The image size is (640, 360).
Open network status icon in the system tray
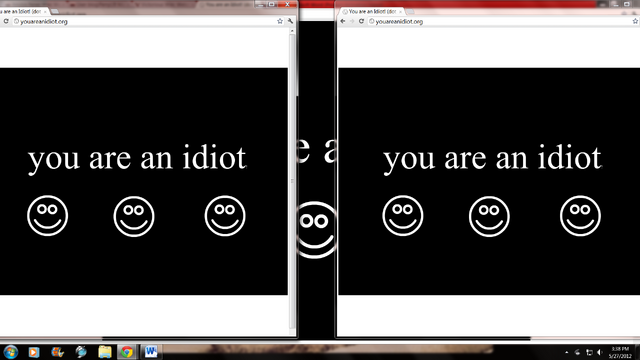(x=589, y=352)
